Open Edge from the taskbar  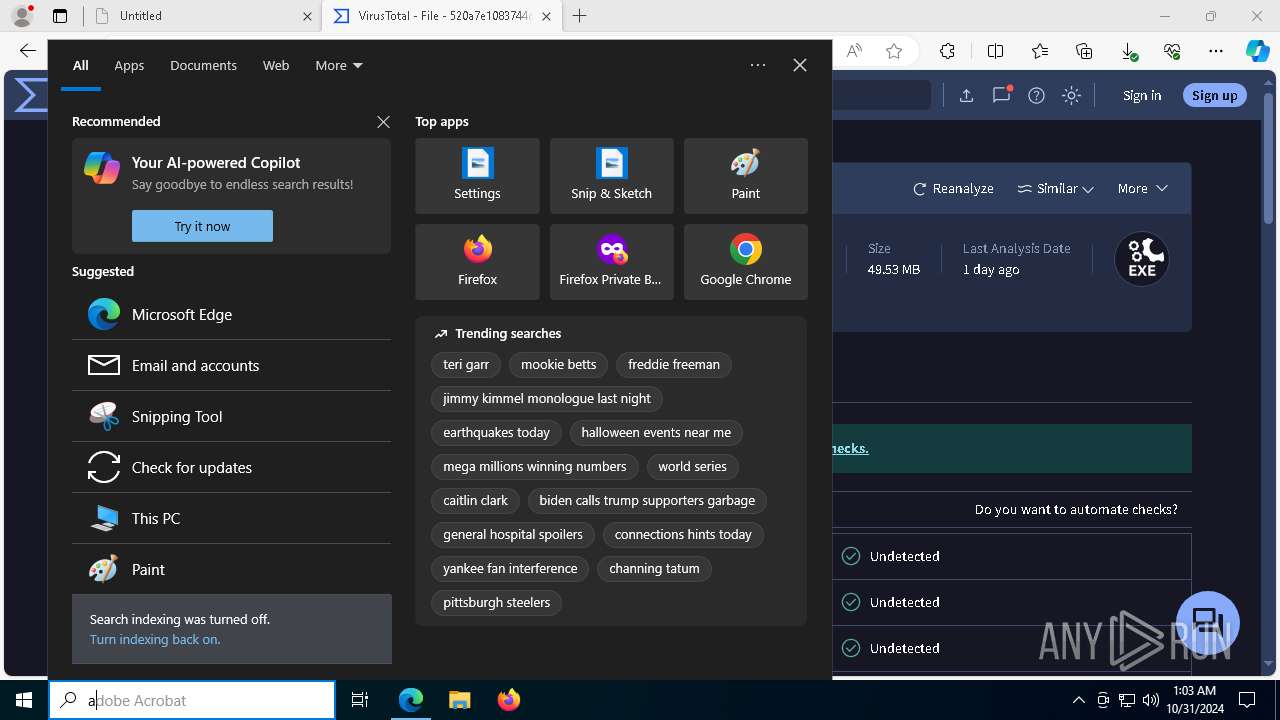tap(411, 700)
